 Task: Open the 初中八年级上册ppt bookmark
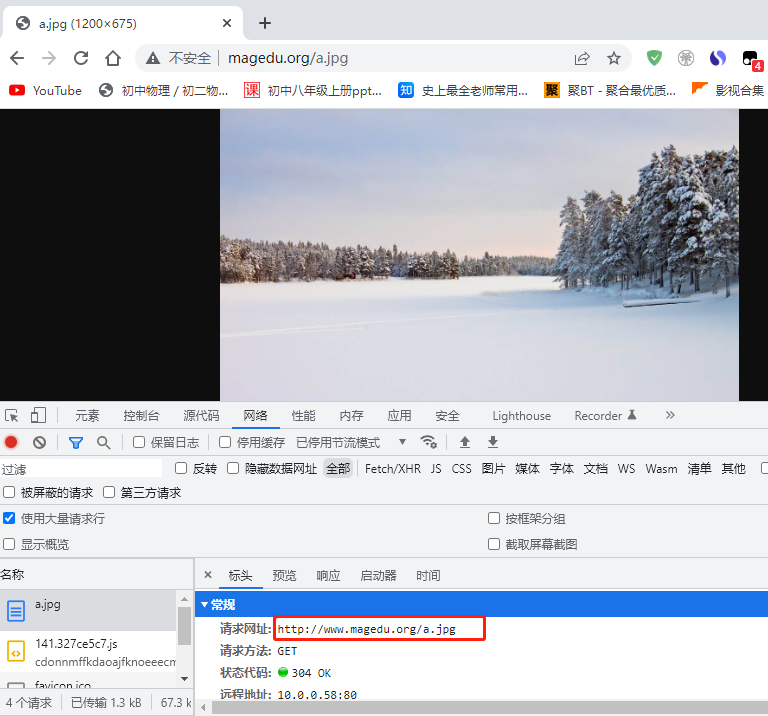click(x=313, y=91)
